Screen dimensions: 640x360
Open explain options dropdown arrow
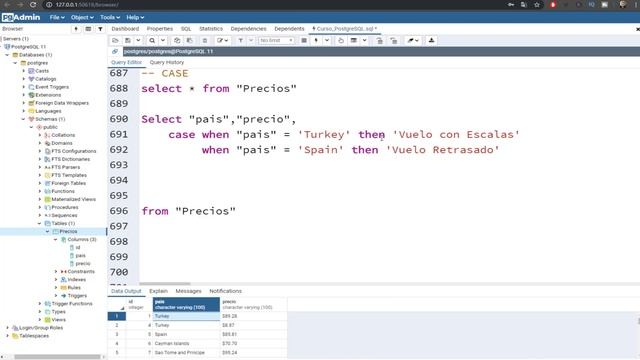(x=364, y=40)
